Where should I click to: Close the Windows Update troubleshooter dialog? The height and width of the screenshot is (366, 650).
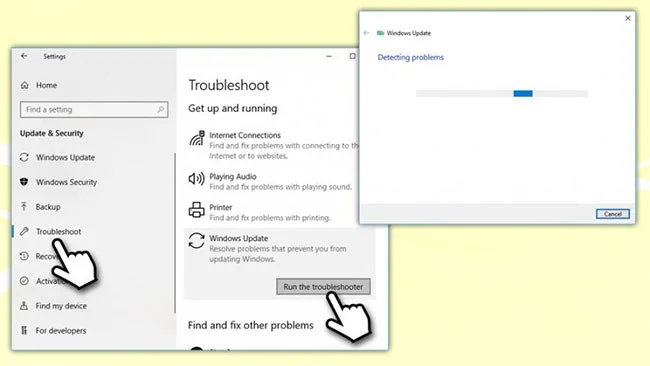click(628, 18)
